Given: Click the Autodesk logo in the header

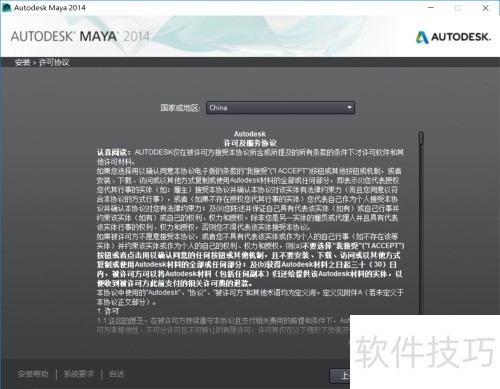Looking at the screenshot, I should 453,37.
